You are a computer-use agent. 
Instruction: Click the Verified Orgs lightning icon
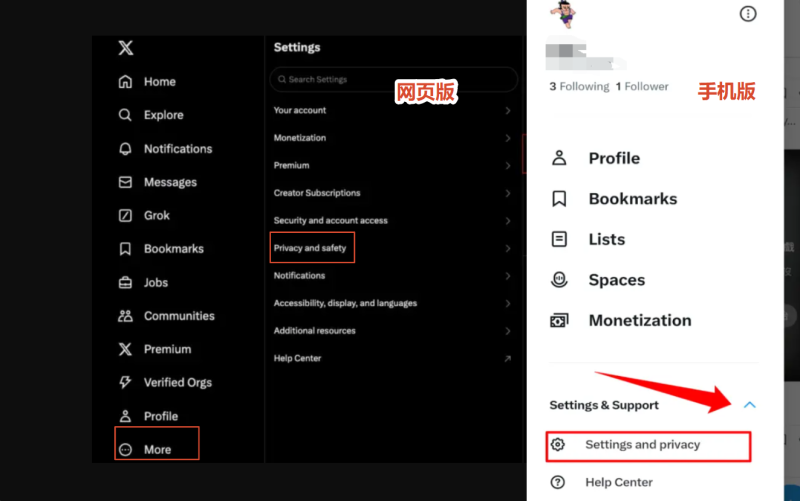[x=125, y=382]
